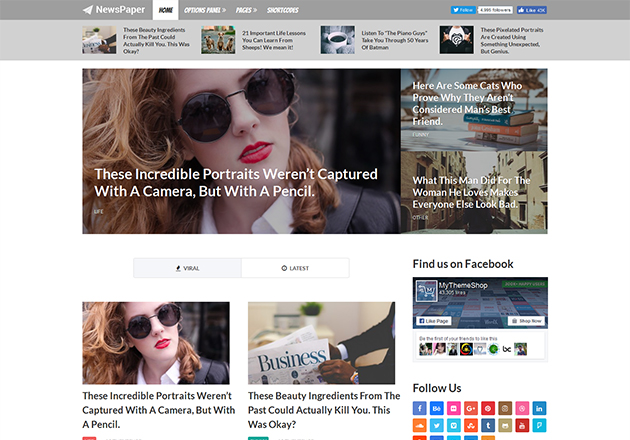Click the MyThemeShop cart logo in Facebook widget
Viewport: 630px width, 440px height.
426,291
